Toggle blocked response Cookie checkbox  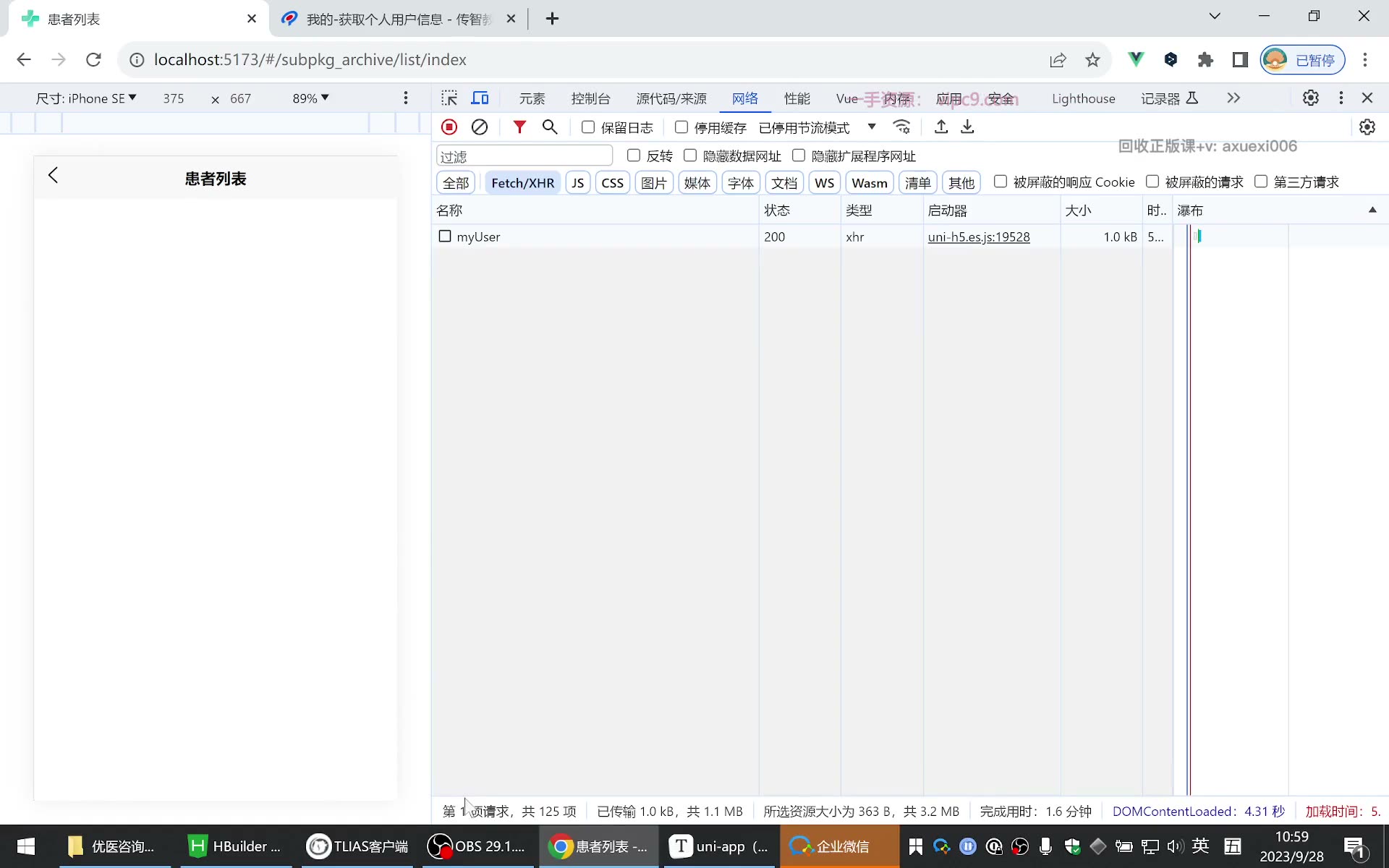(x=1001, y=182)
